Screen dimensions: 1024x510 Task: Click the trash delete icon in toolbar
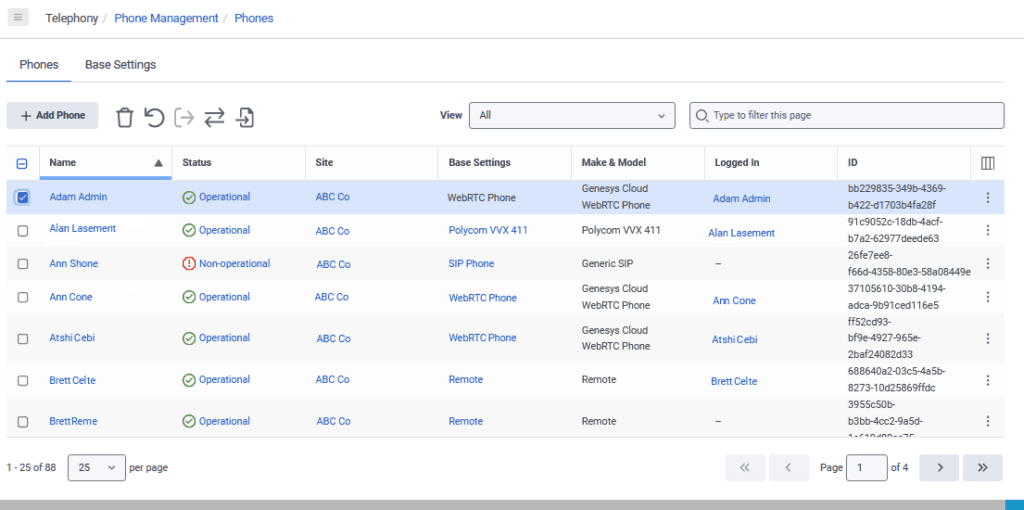124,117
